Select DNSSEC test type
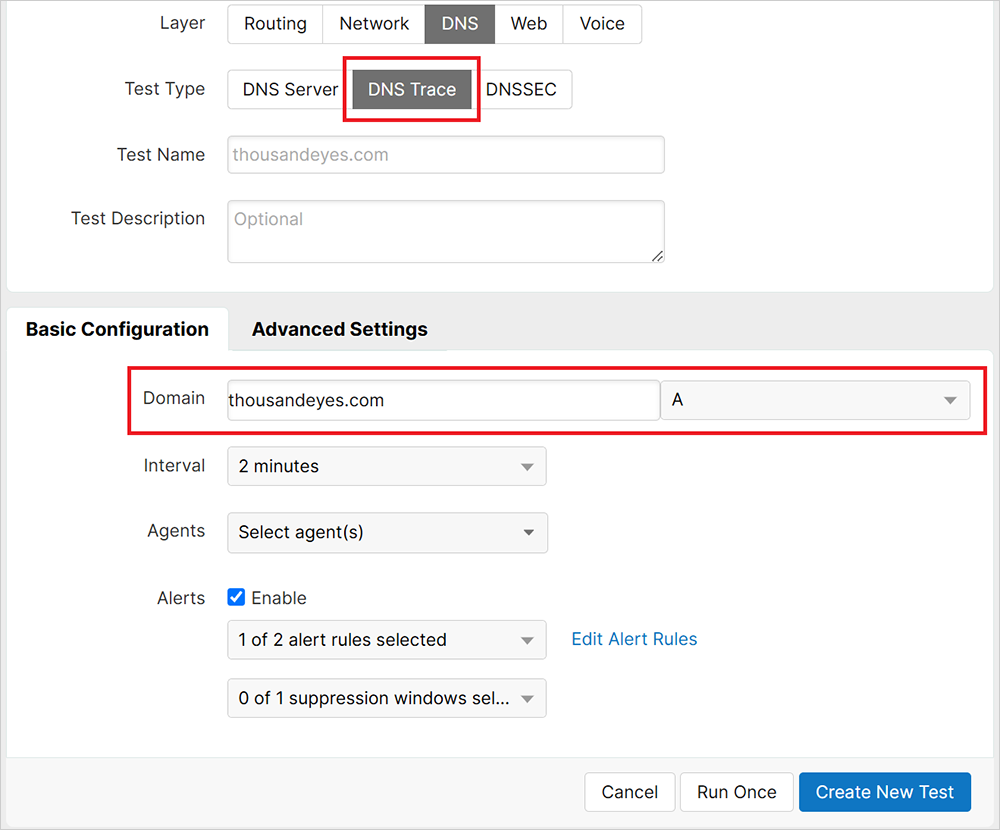 click(x=521, y=89)
